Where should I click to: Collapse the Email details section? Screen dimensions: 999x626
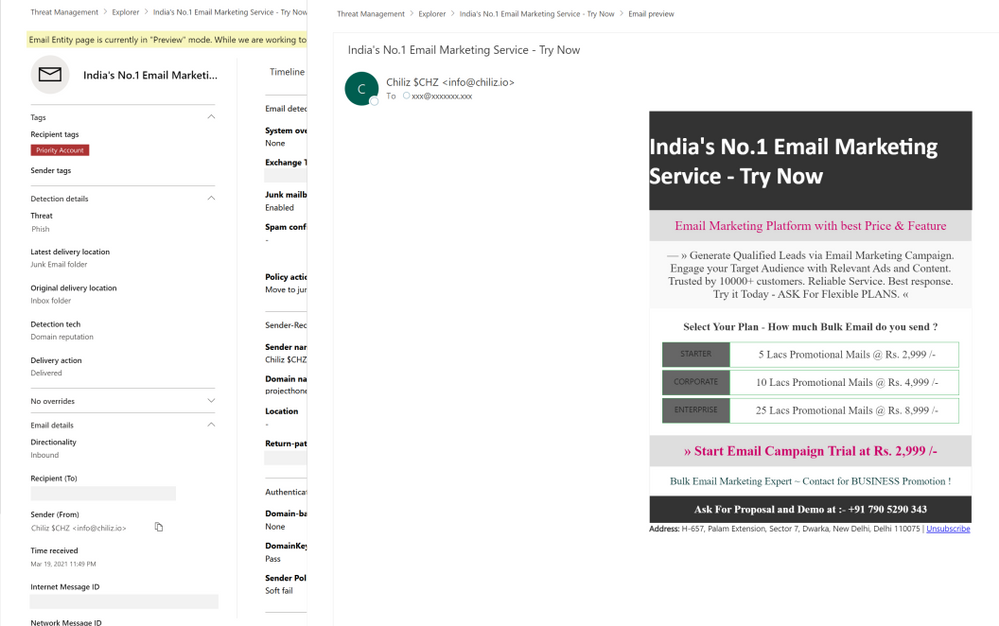[x=211, y=425]
